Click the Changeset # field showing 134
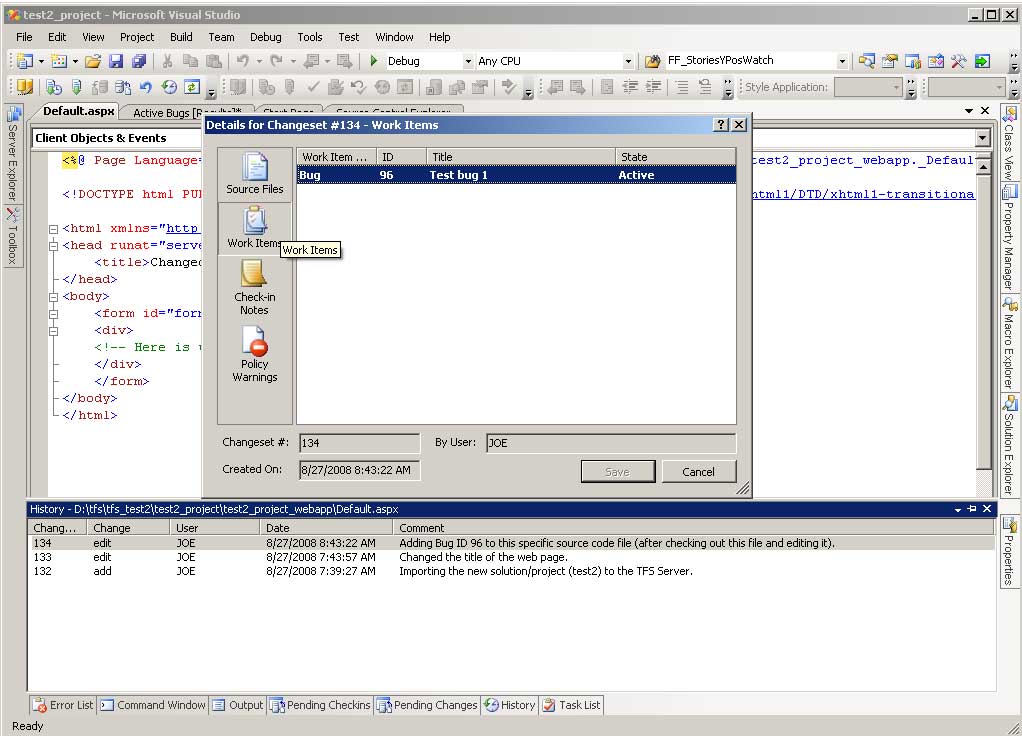Screen dimensions: 1022x736 click(x=360, y=443)
